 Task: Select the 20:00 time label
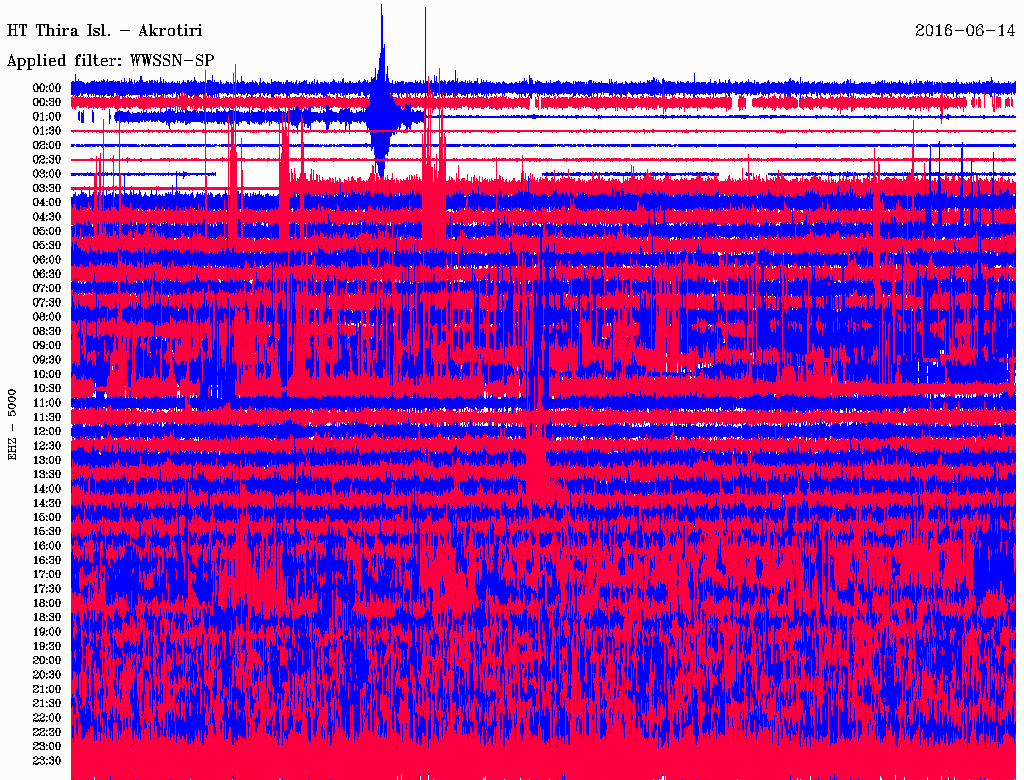tap(47, 660)
